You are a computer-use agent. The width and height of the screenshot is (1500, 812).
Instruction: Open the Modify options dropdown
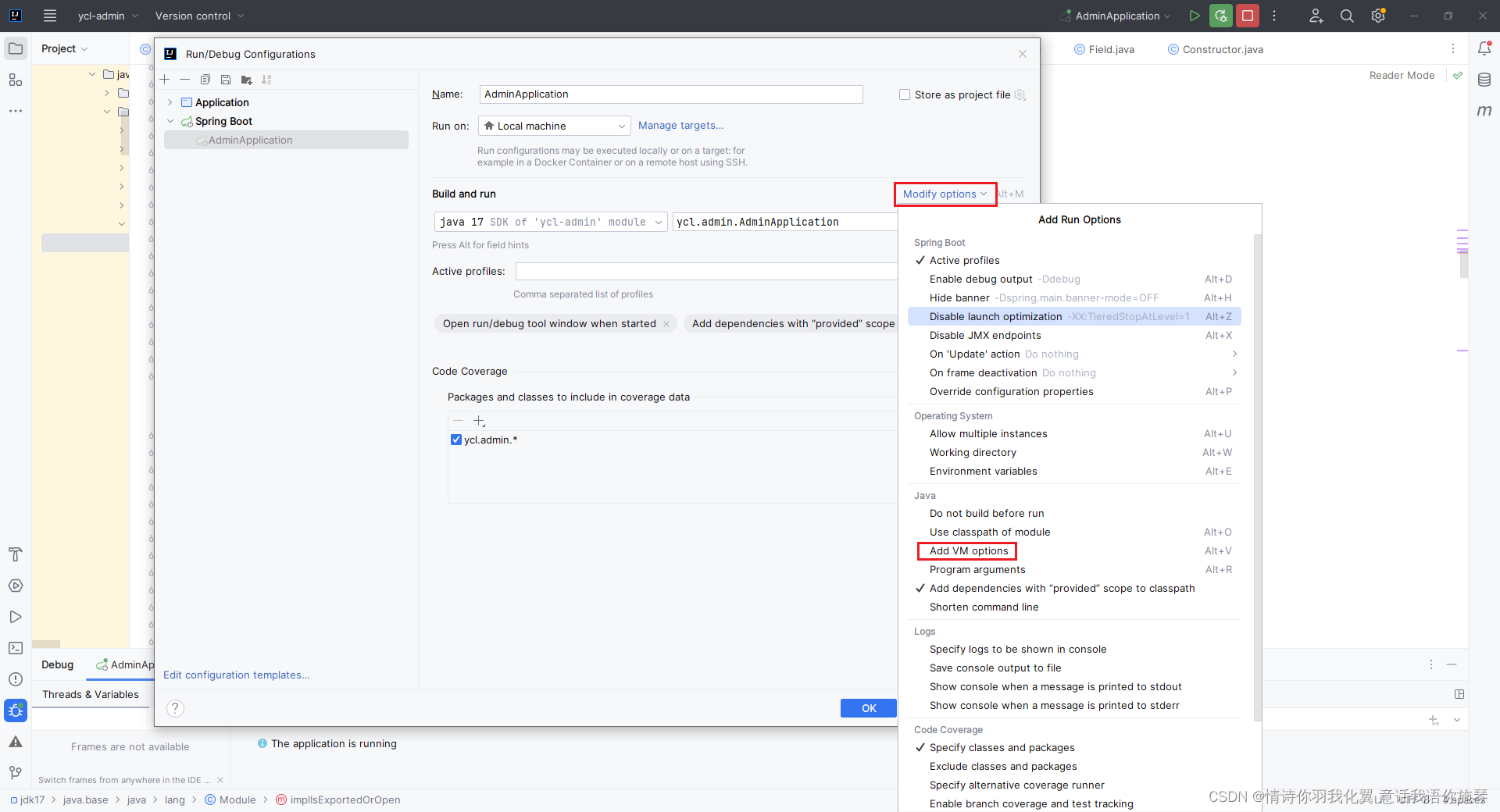tap(945, 194)
